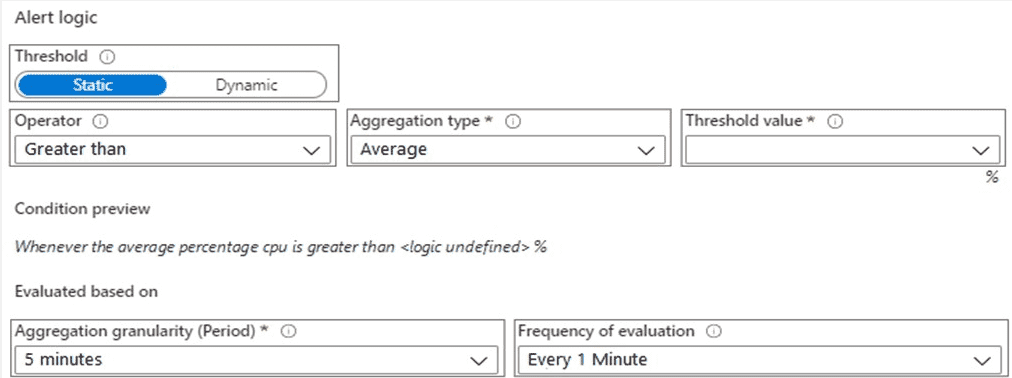Viewport: 1012px width, 378px height.
Task: Expand the Aggregation type dropdown showing Average
Action: [x=509, y=149]
